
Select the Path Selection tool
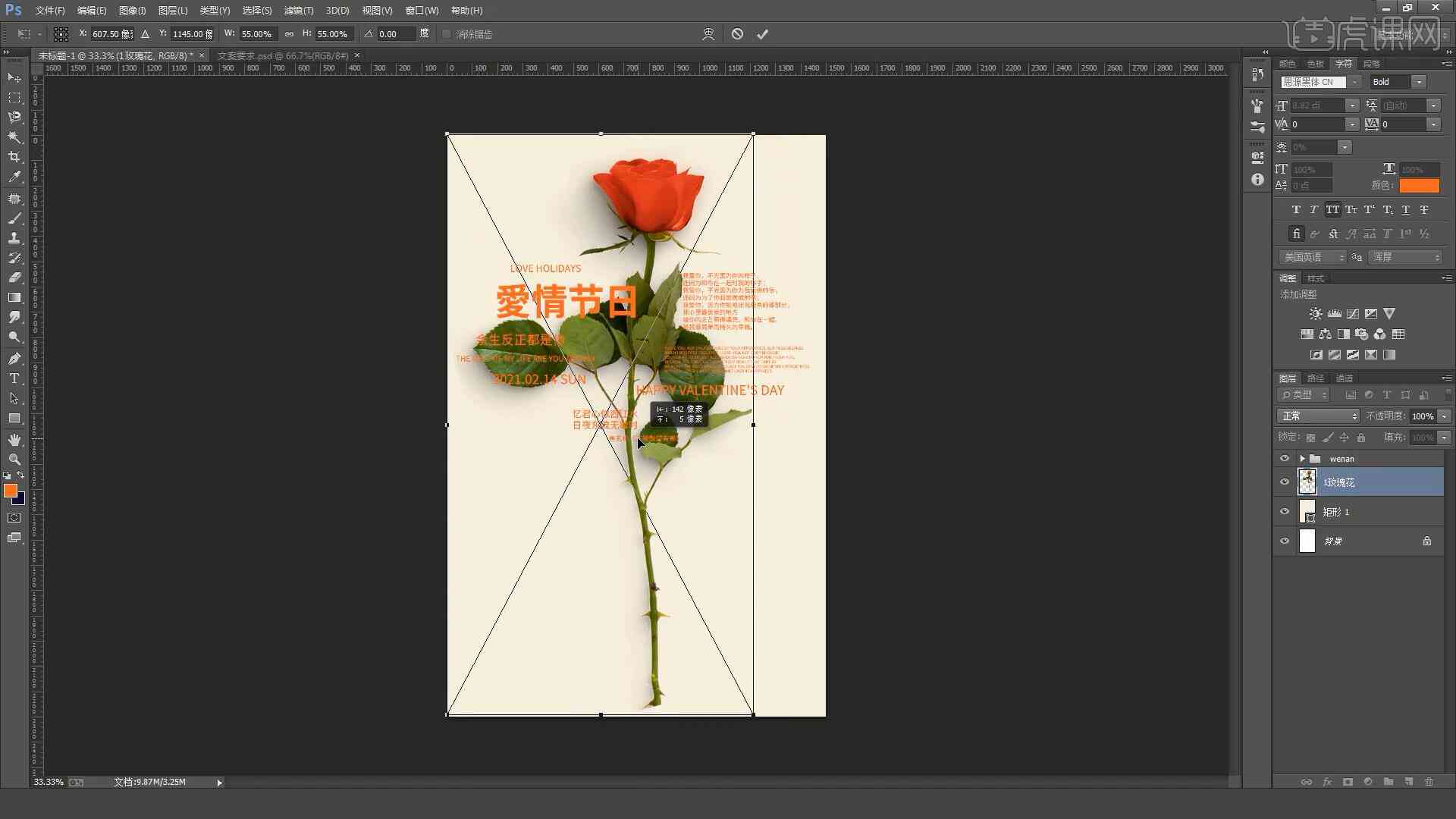[14, 398]
